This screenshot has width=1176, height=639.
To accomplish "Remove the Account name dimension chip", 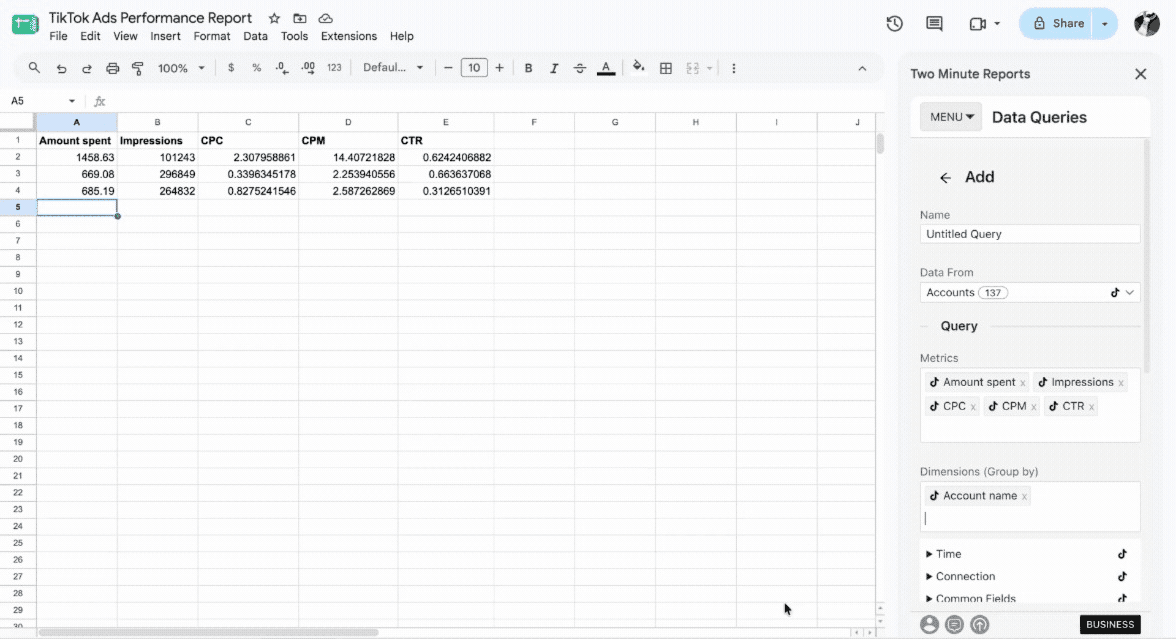I will (1024, 496).
